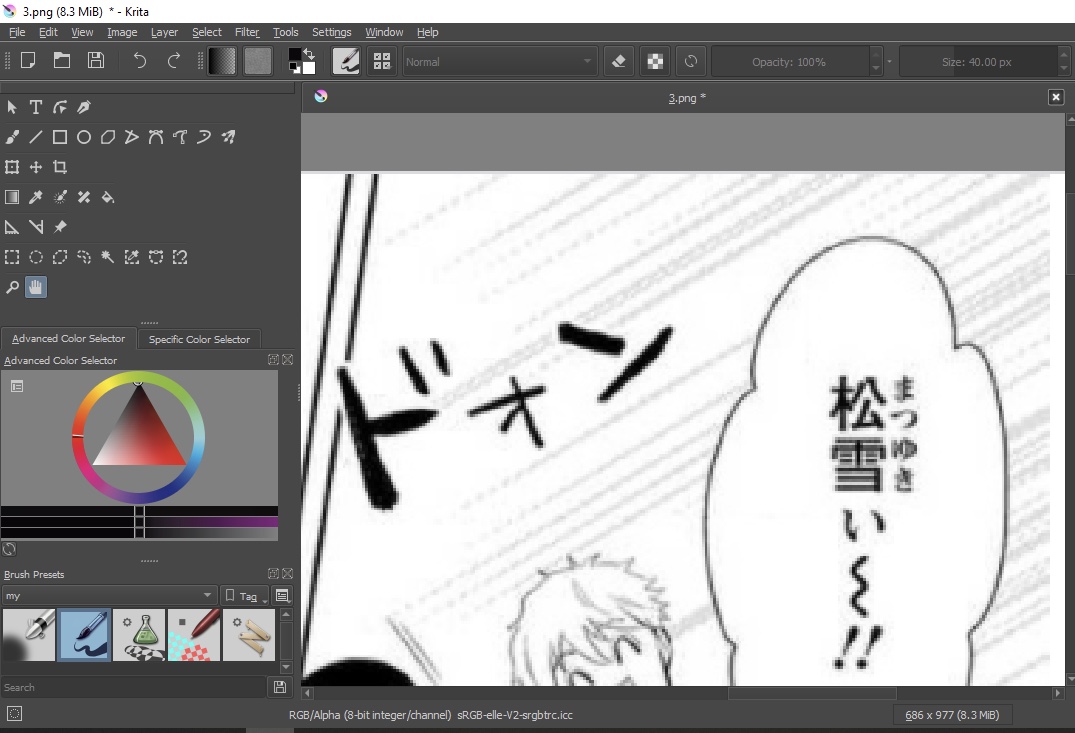Screen dimensions: 1075x733
Task: Select the Polygon tool
Action: click(x=108, y=137)
